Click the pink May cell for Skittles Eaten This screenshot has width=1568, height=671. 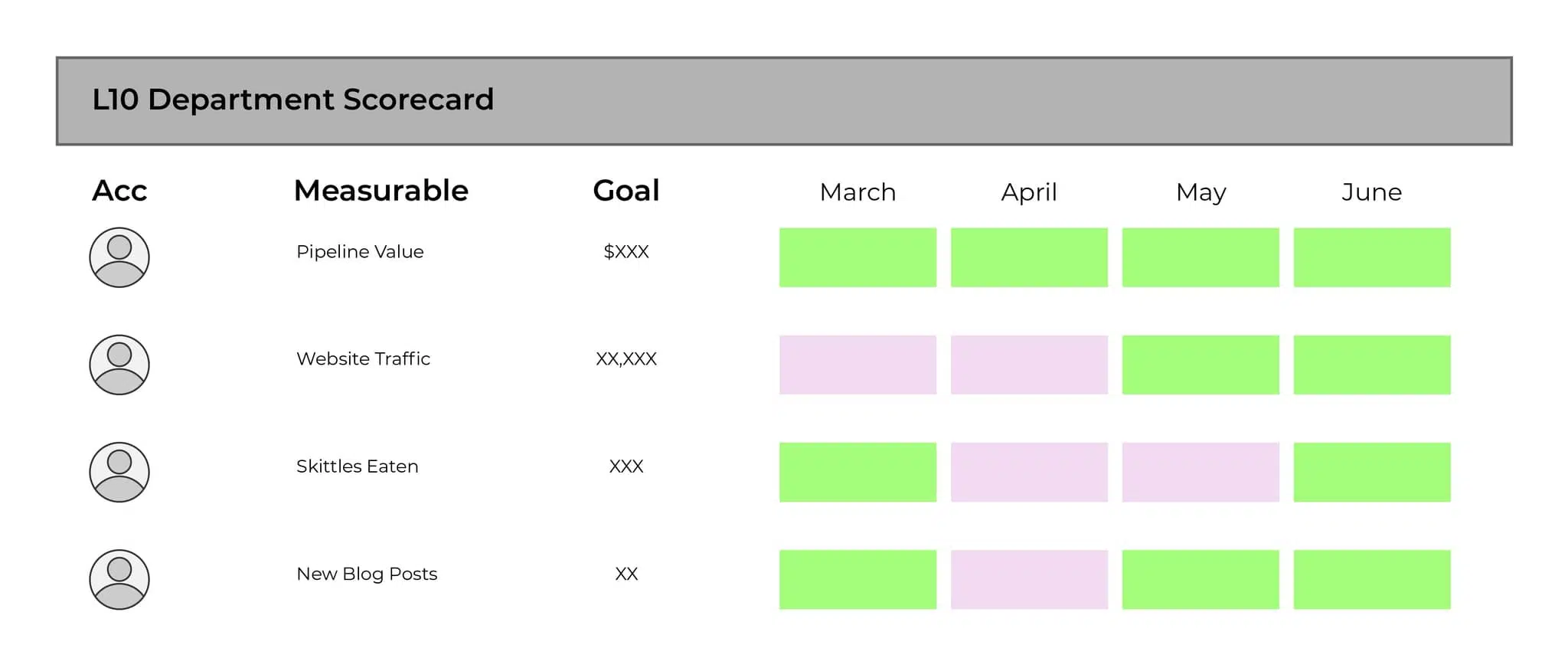tap(1200, 472)
